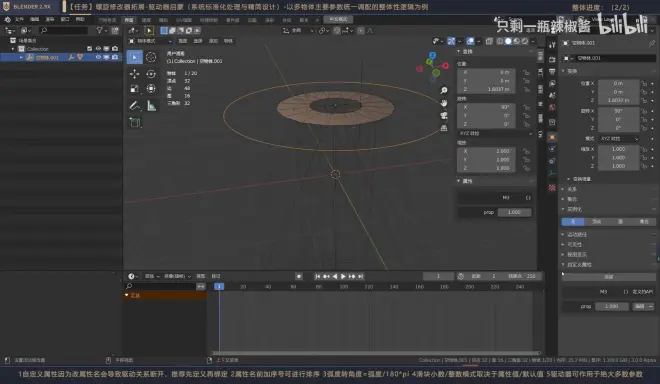Click the Add custom property button
This screenshot has height=384, width=660.
[609, 277]
